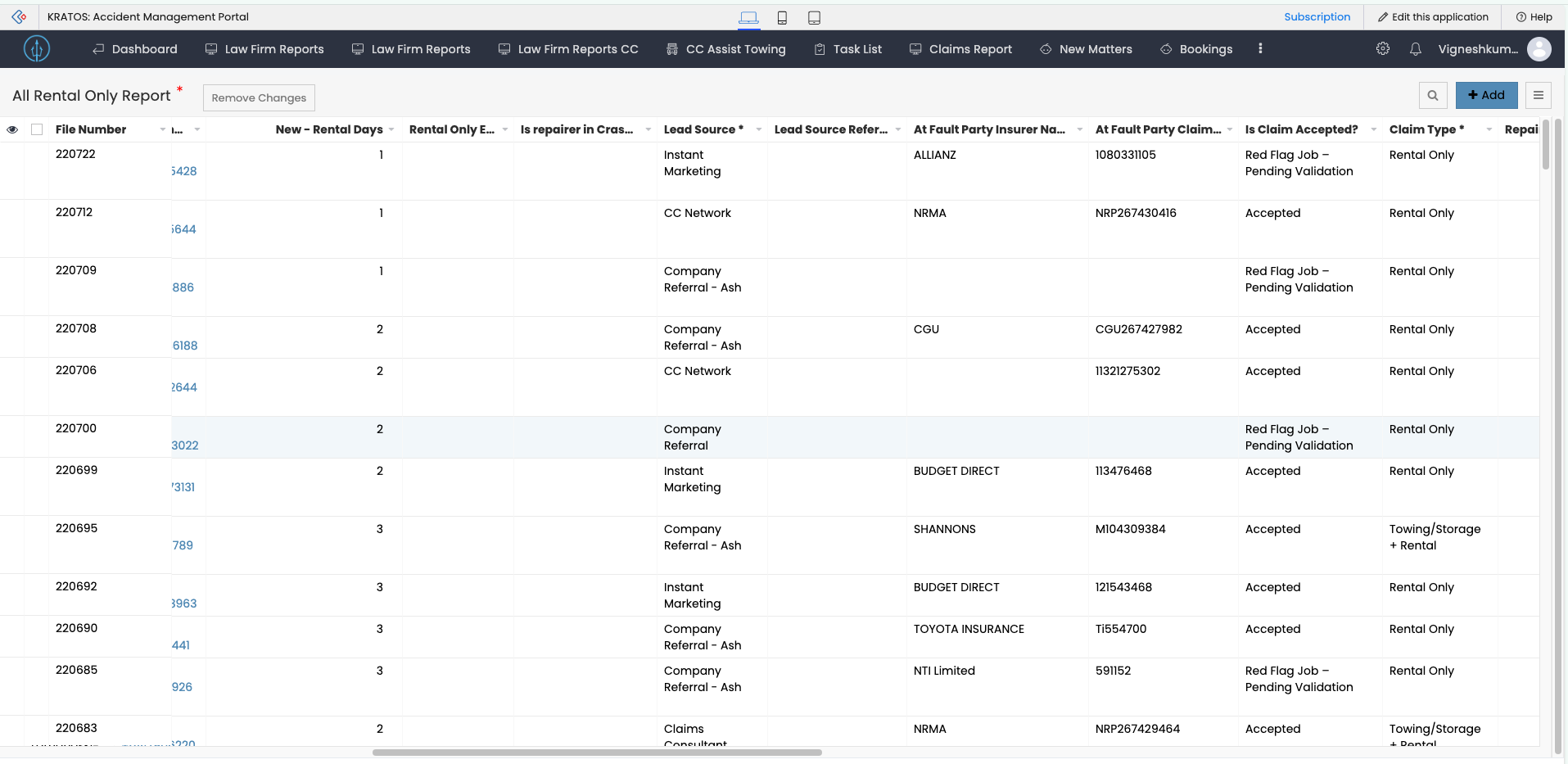Screen dimensions: 1568x764
Task: Click All Rental Only Report title
Action: [92, 96]
